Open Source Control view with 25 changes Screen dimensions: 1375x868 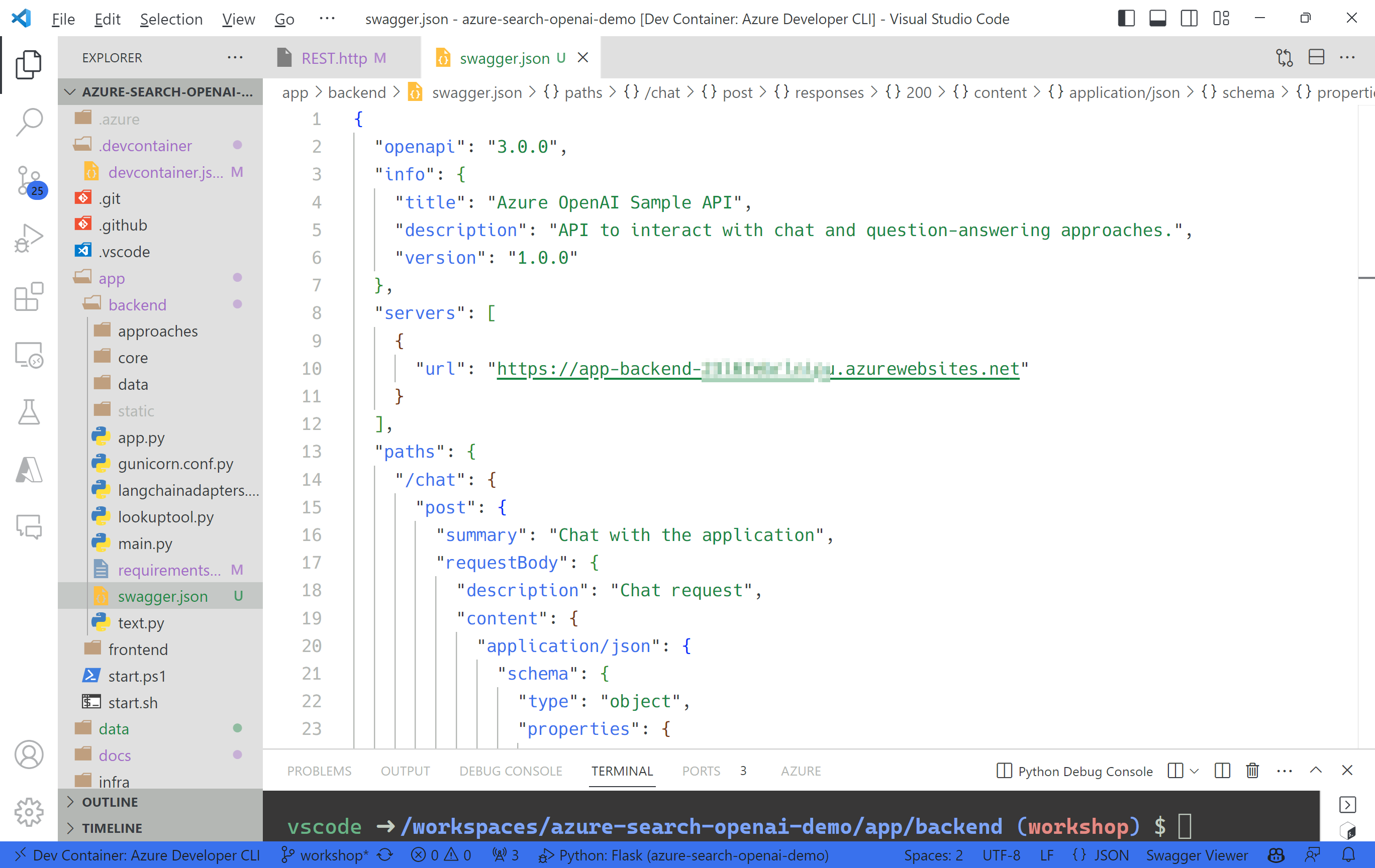coord(29,181)
